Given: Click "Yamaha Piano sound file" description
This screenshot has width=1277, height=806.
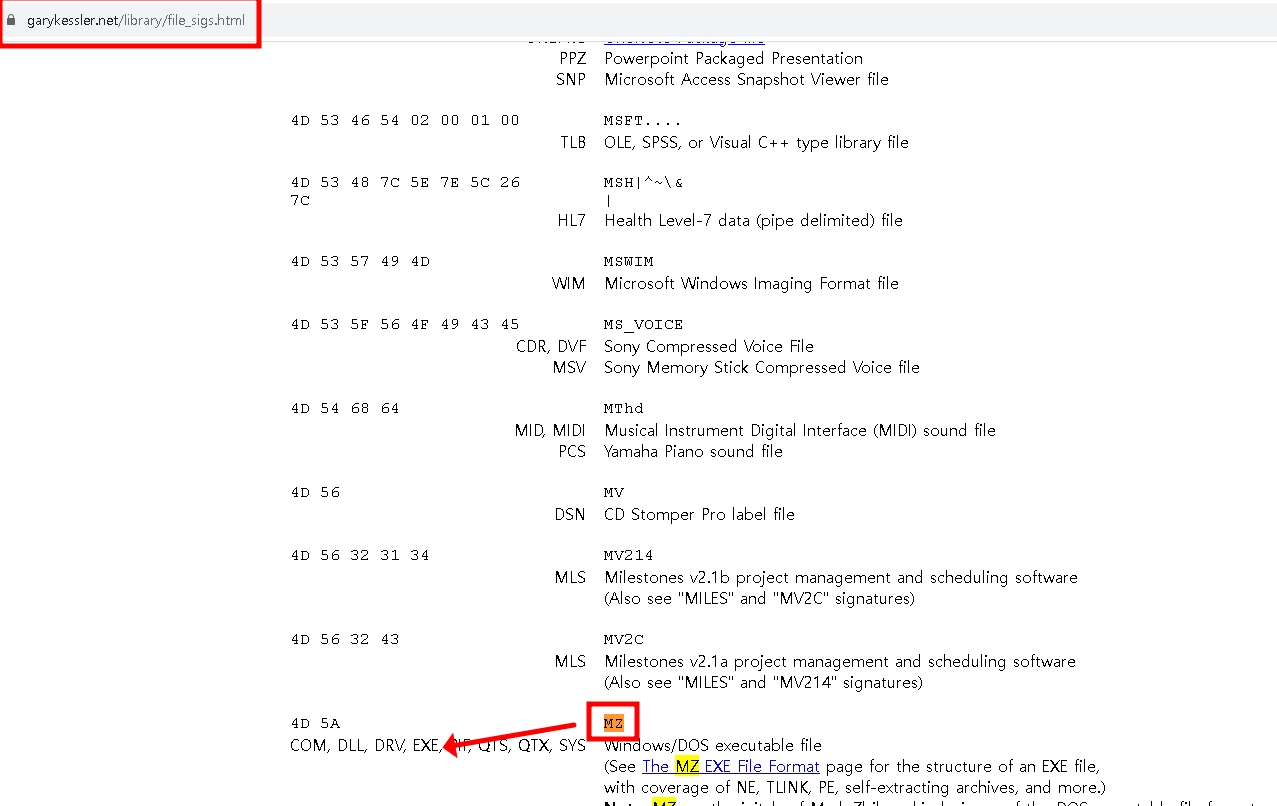Looking at the screenshot, I should click(x=694, y=451).
